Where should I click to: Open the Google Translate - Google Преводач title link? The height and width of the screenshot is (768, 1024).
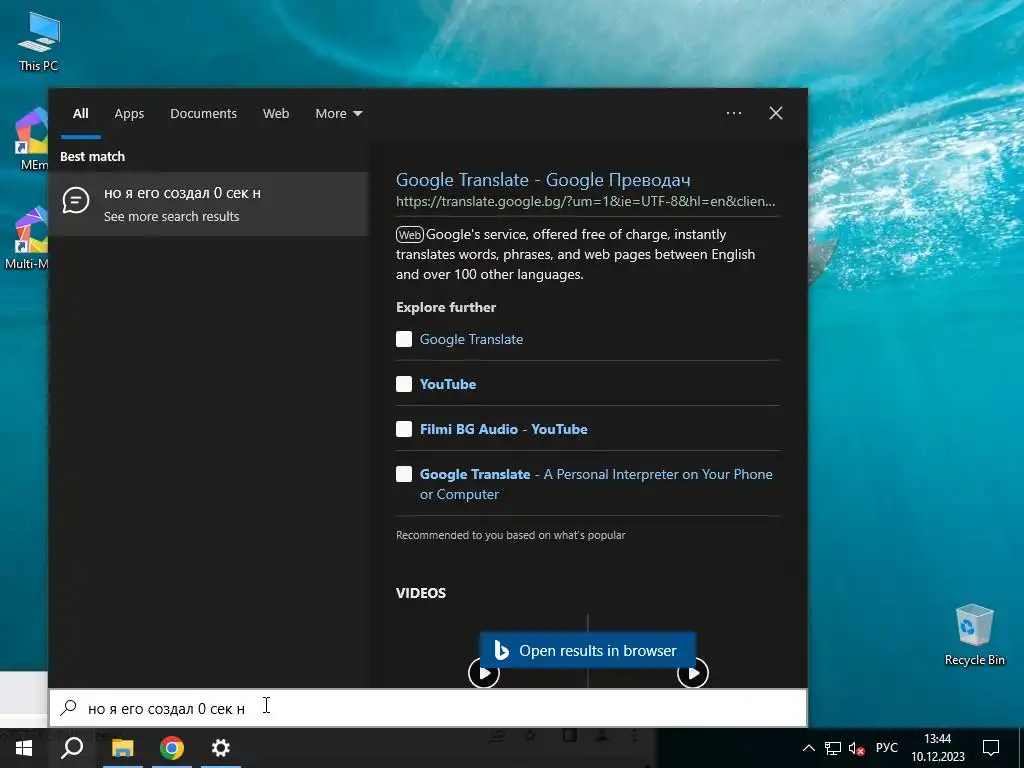(543, 180)
